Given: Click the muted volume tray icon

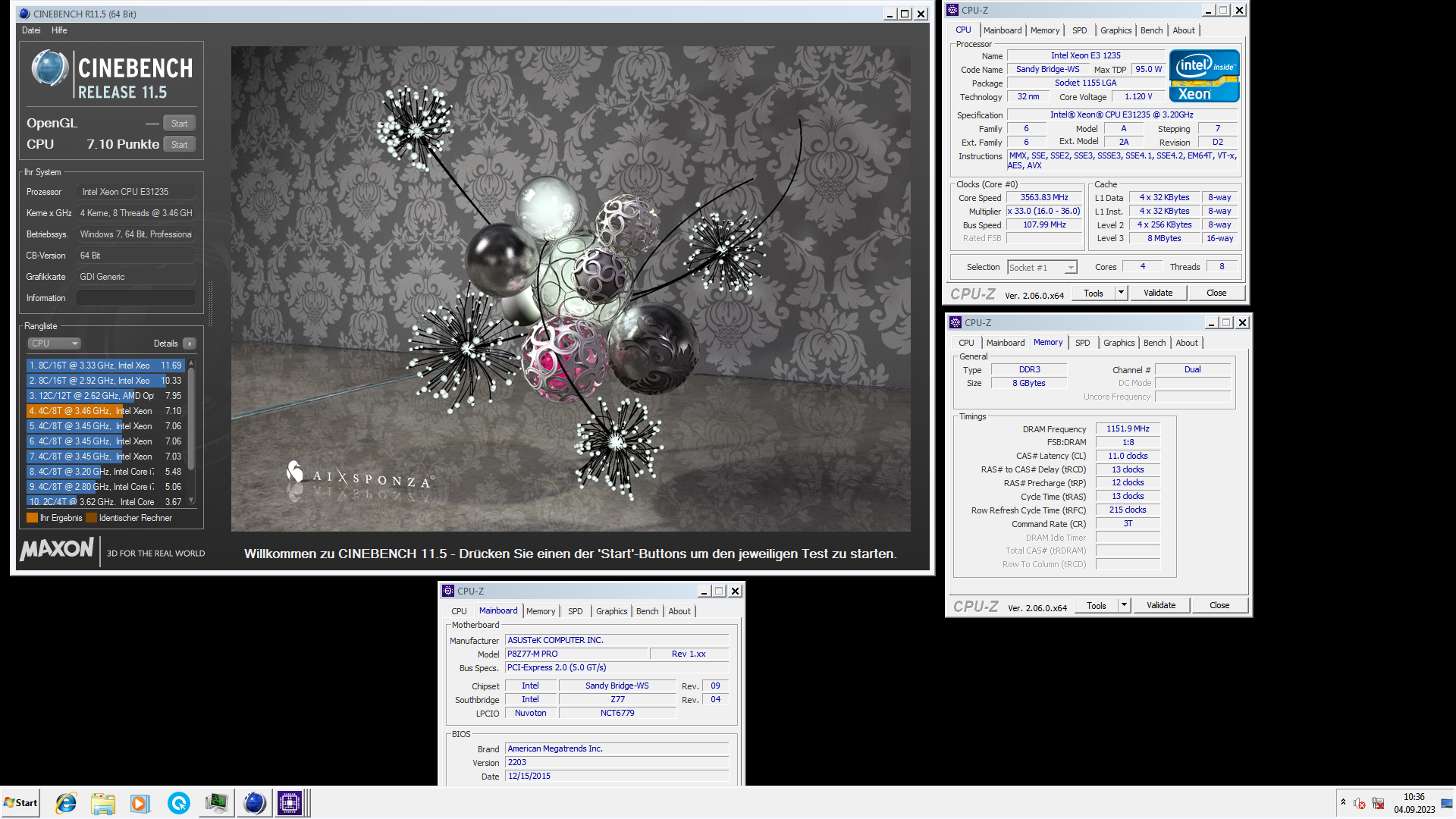Looking at the screenshot, I should [x=1360, y=803].
